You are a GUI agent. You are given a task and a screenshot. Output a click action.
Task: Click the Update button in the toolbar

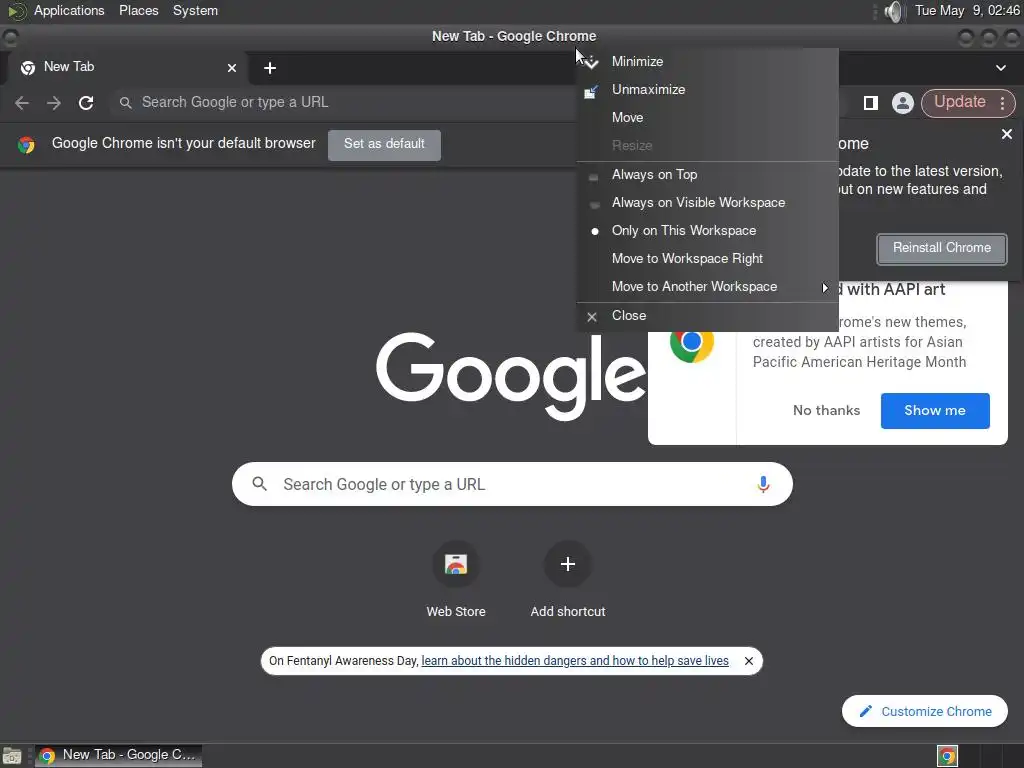(959, 102)
